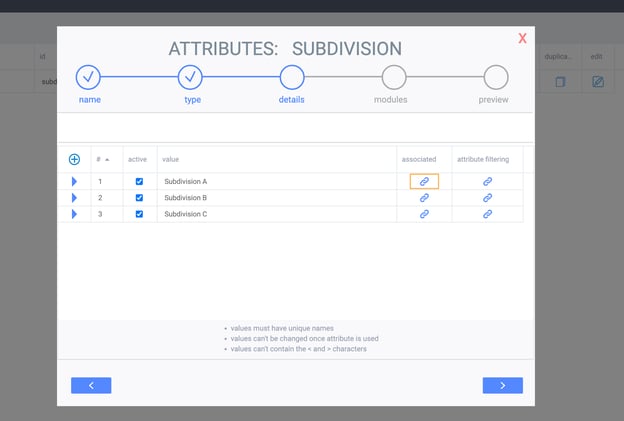Go to the name step
Image resolution: width=624 pixels, height=421 pixels.
[89, 77]
